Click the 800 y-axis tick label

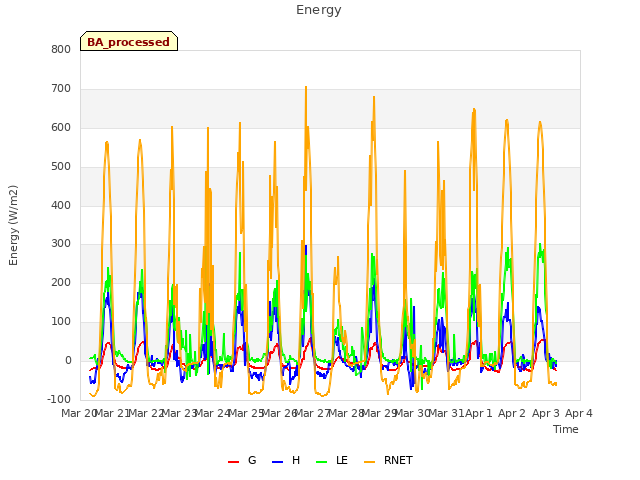click(x=61, y=50)
